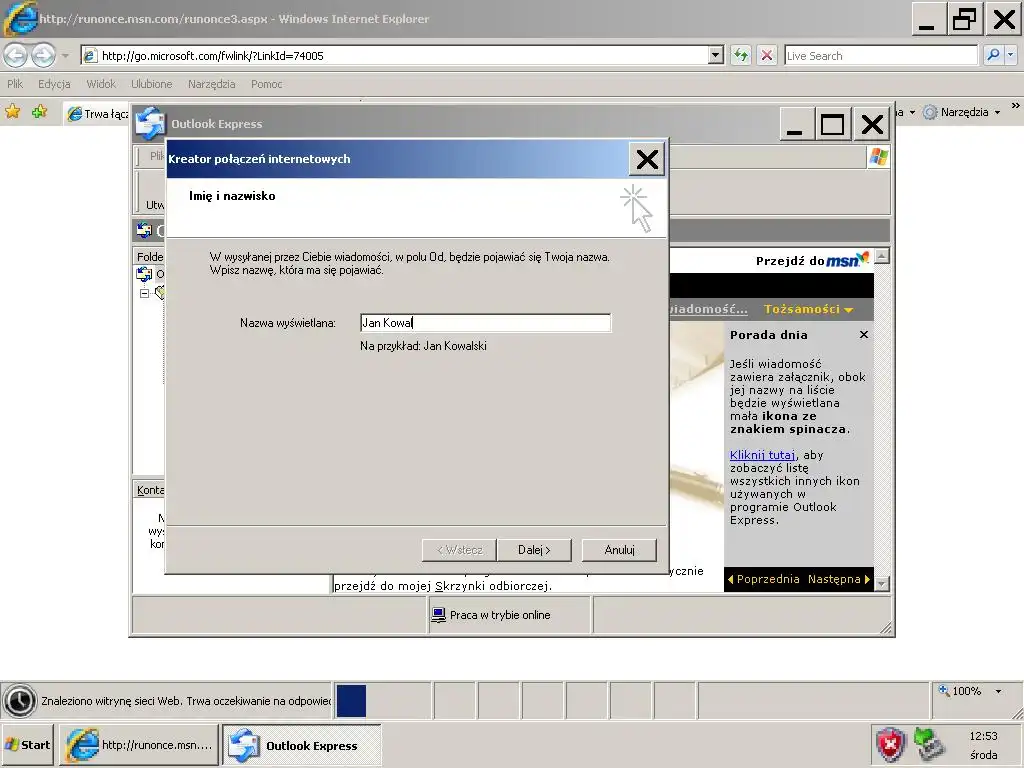Click the Dalej > button in the wizard
Viewport: 1024px width, 768px height.
tap(534, 550)
